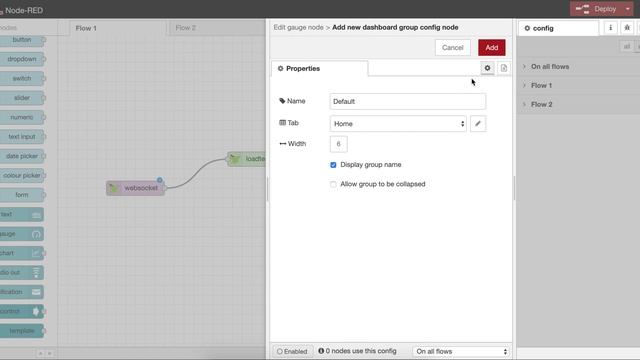This screenshot has height=360, width=640.
Task: Open the Deploy options dropdown arrow
Action: click(628, 9)
